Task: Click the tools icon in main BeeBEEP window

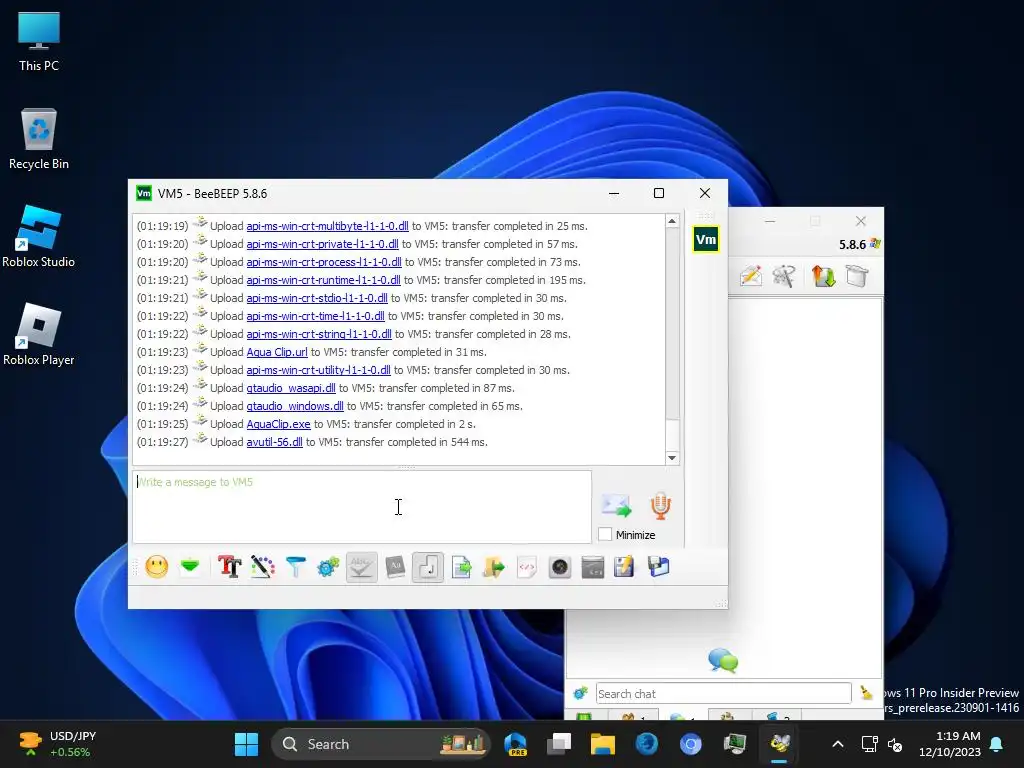Action: pyautogui.click(x=784, y=276)
